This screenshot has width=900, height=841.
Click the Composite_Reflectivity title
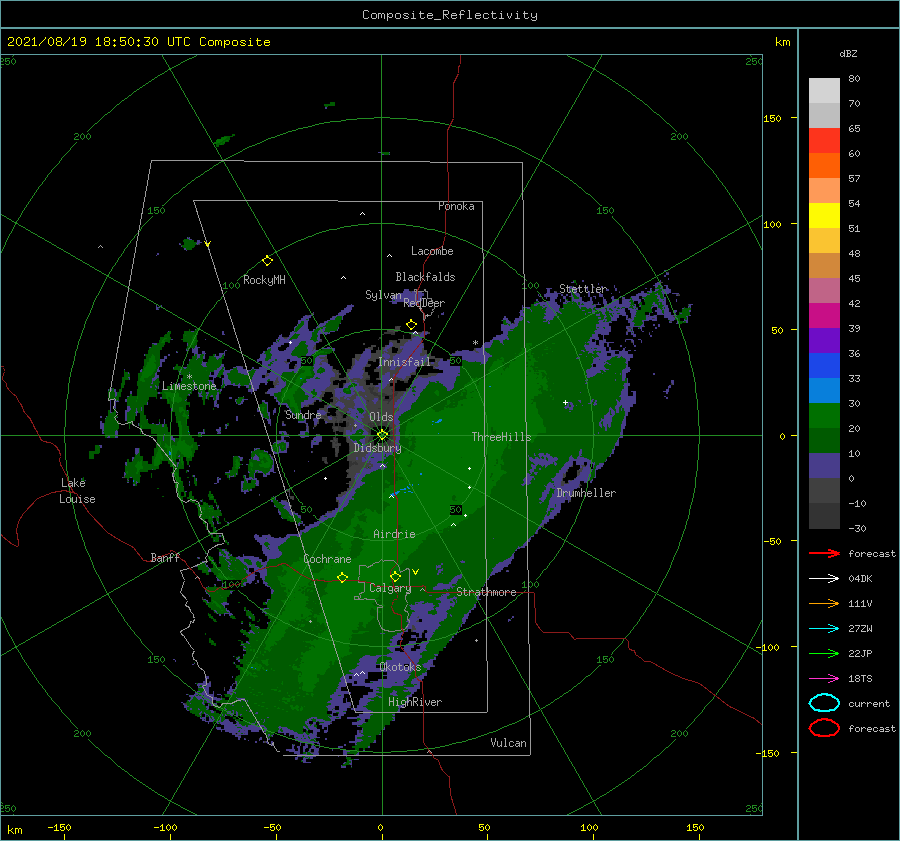[450, 15]
